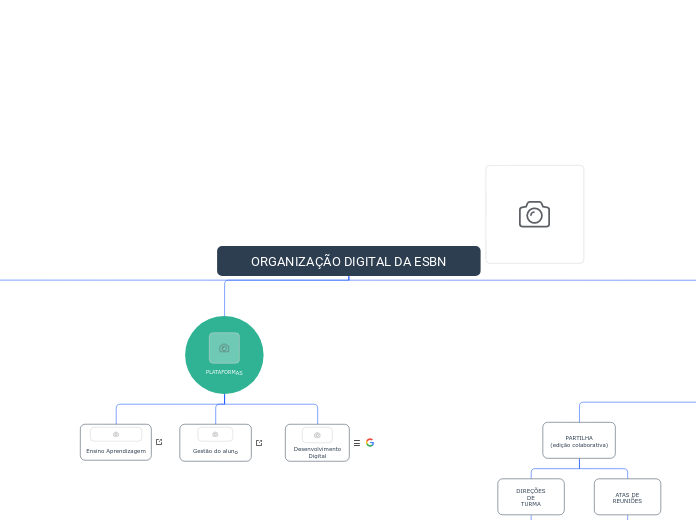Select the ORGANIZAÇÃO DIGITAL DA ESBN root node

click(x=348, y=261)
